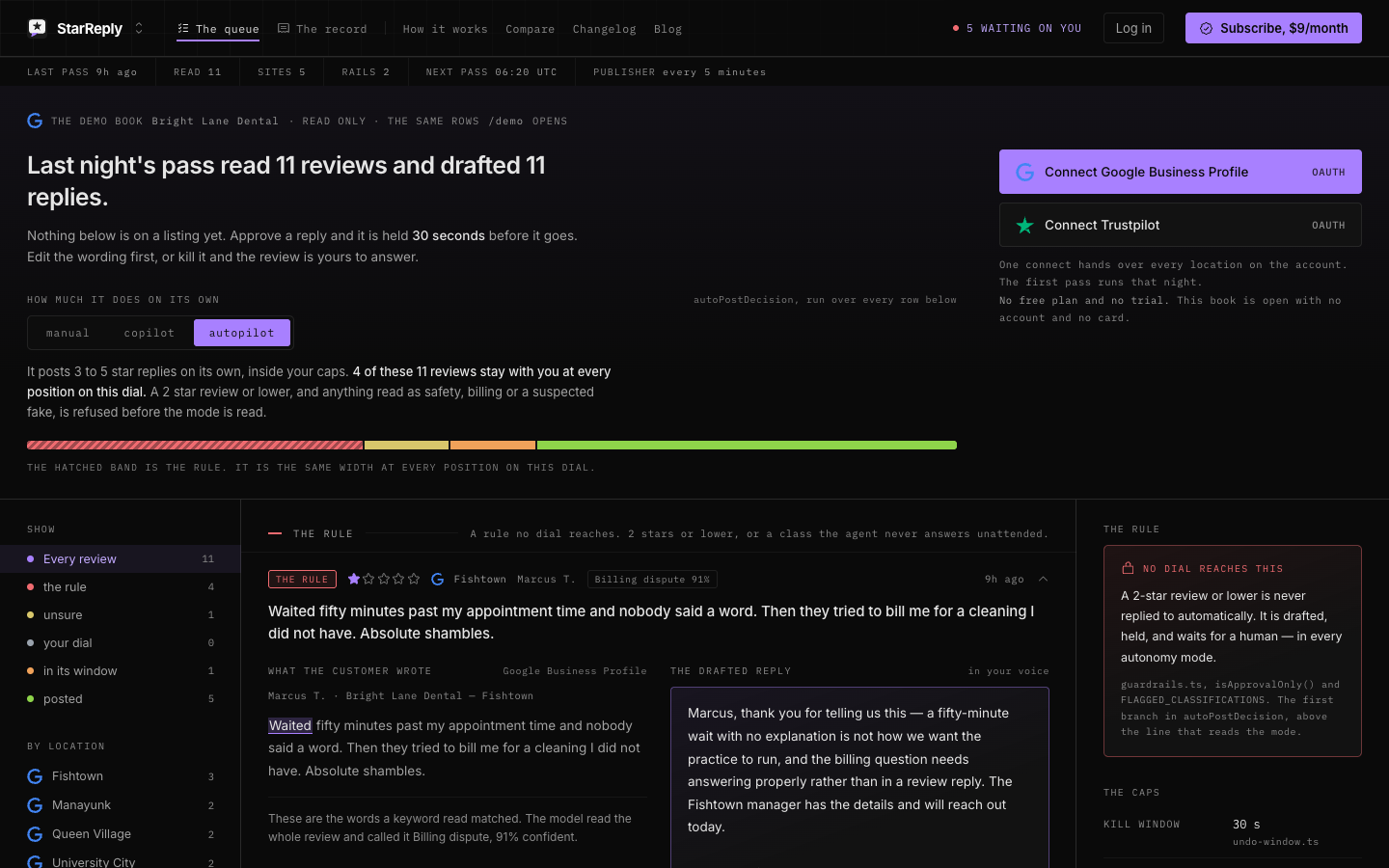Click the one-star rating on Marcus review
1389x868 pixels.
[384, 579]
